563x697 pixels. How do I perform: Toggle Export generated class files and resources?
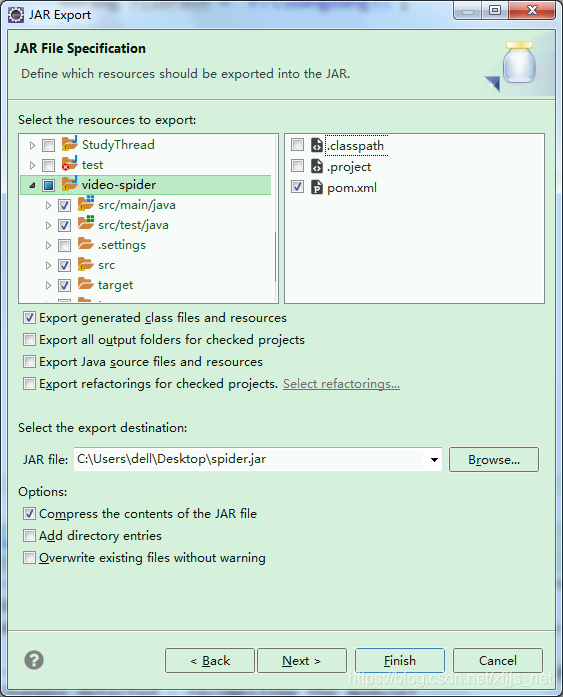(29, 317)
